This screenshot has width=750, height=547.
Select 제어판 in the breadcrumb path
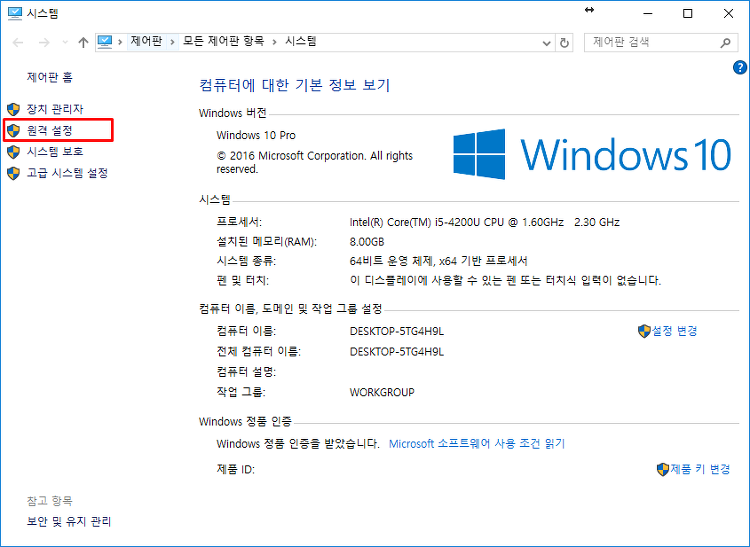coord(146,41)
